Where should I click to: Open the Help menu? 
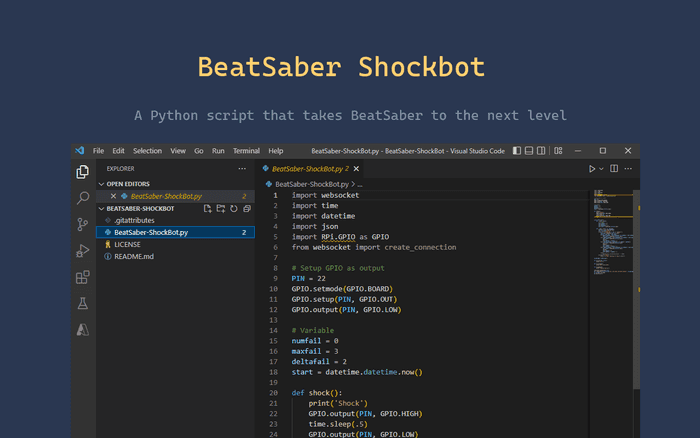275,150
